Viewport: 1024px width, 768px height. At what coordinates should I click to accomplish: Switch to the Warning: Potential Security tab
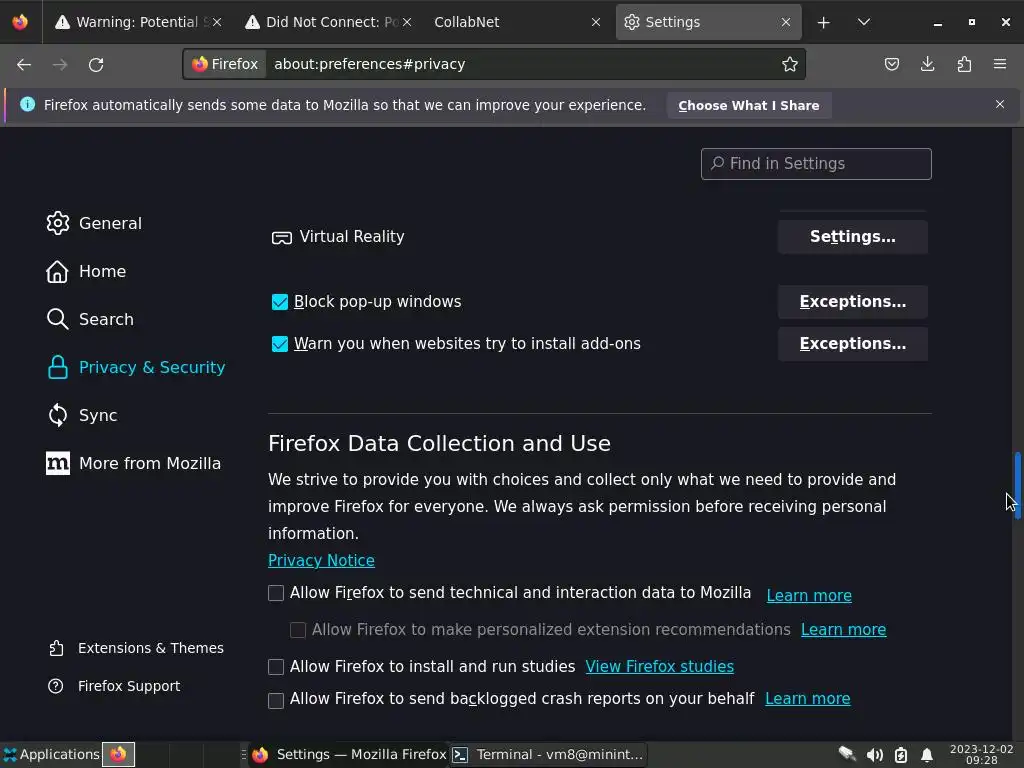pos(138,22)
